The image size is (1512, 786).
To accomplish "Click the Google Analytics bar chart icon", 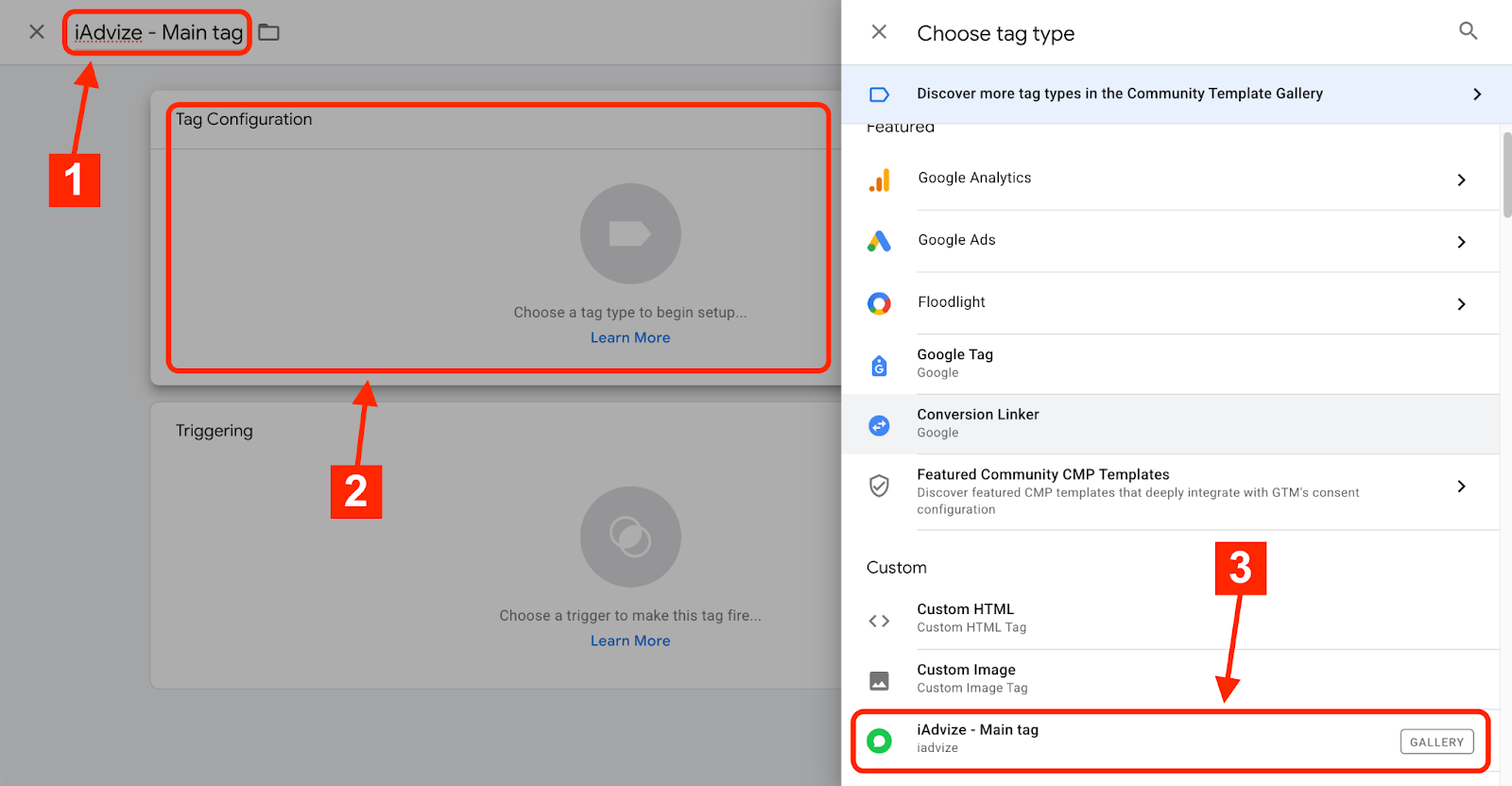I will (x=879, y=180).
